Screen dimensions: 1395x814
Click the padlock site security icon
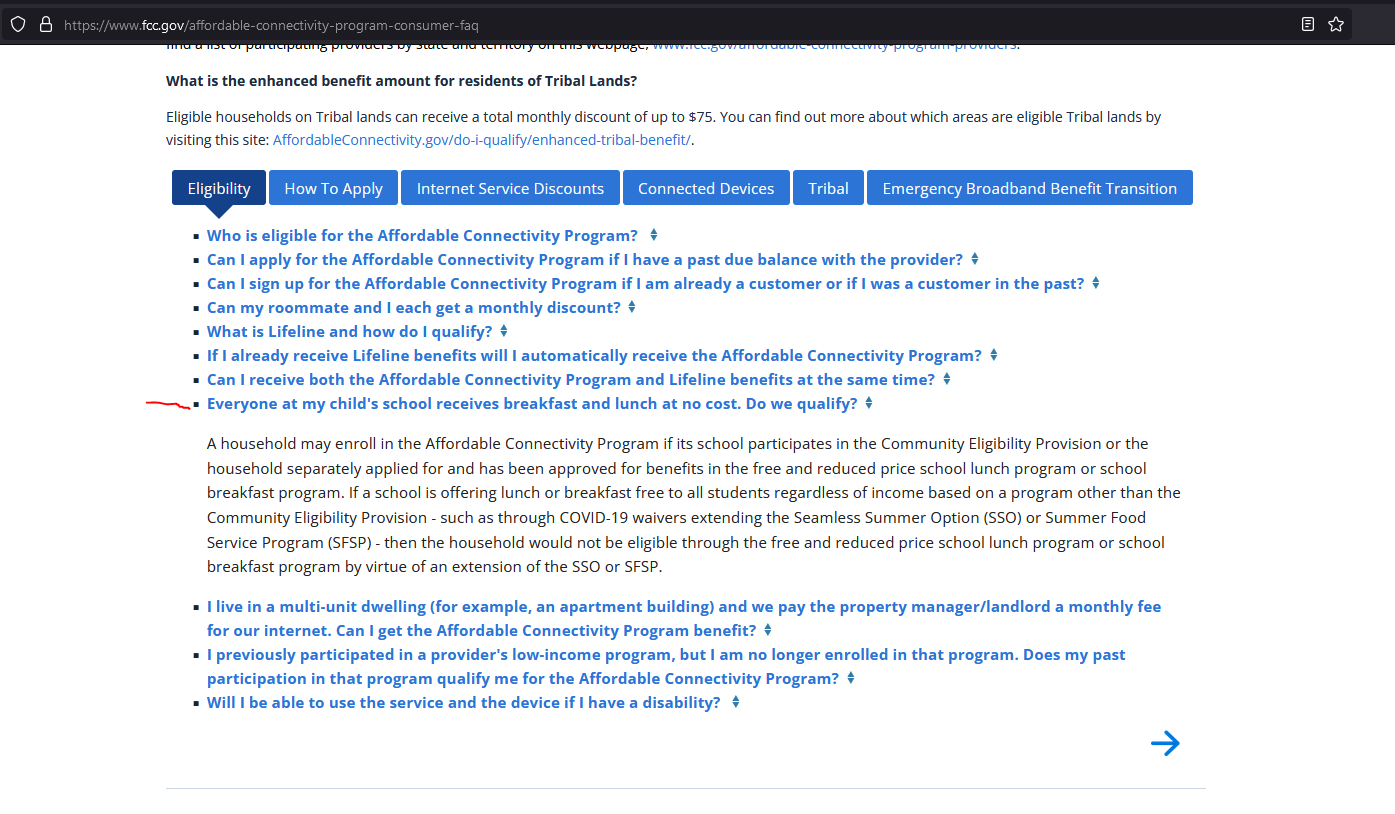[45, 24]
